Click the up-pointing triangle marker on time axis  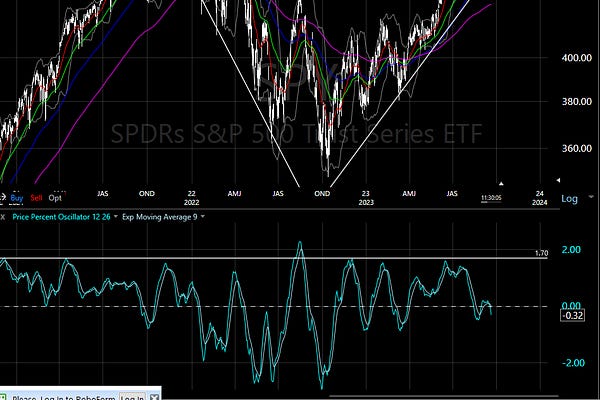pos(501,184)
